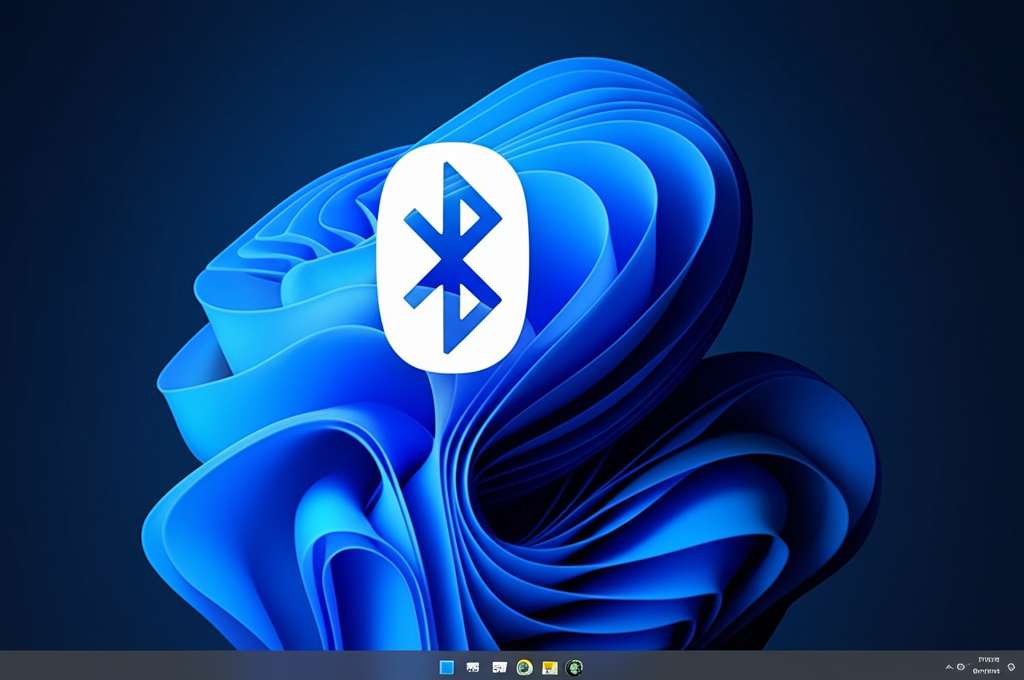This screenshot has width=1024, height=680.
Task: Open the Windows Start menu
Action: pyautogui.click(x=447, y=667)
